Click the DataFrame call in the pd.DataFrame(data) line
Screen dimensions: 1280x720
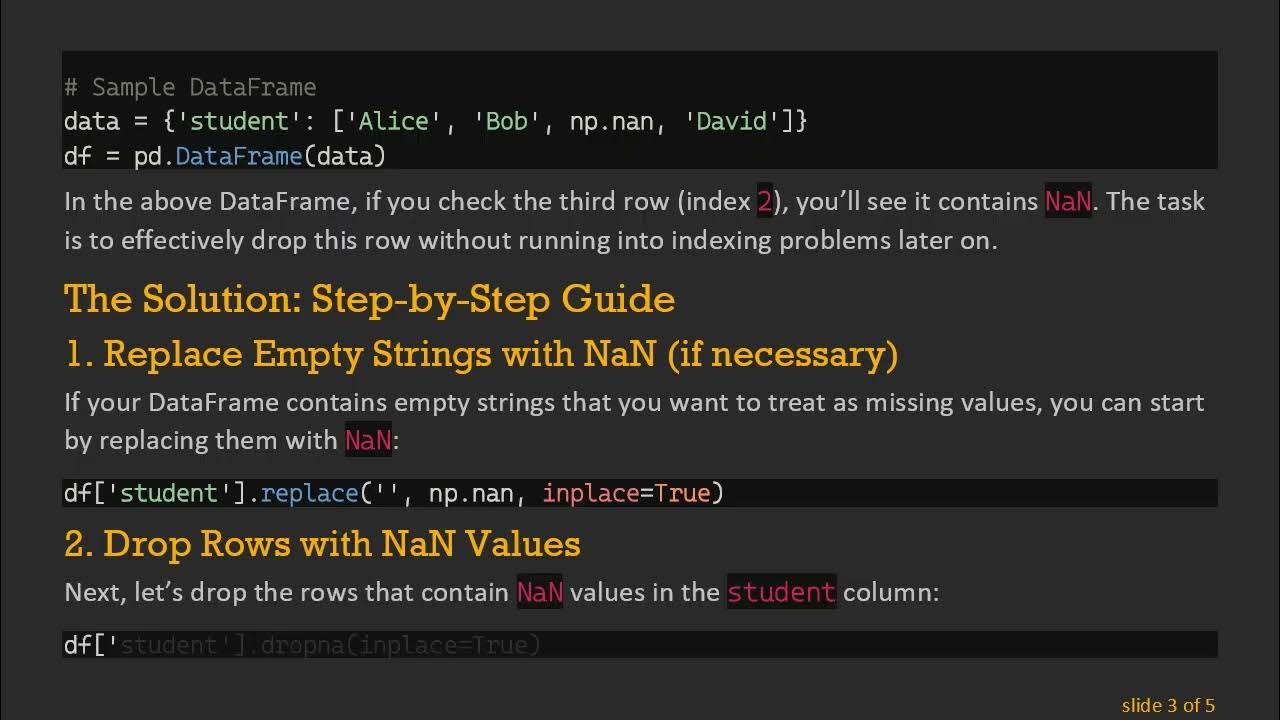(x=238, y=156)
